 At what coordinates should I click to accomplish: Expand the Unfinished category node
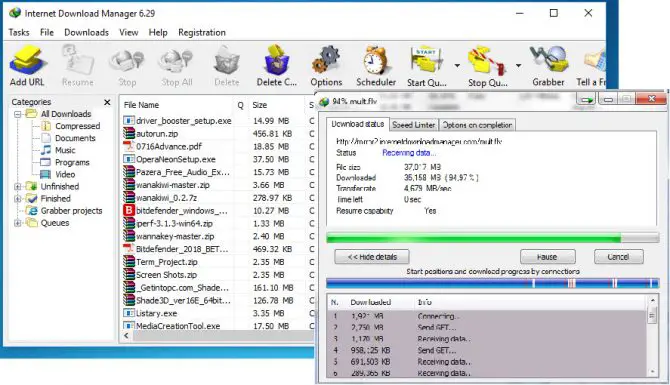[18, 186]
